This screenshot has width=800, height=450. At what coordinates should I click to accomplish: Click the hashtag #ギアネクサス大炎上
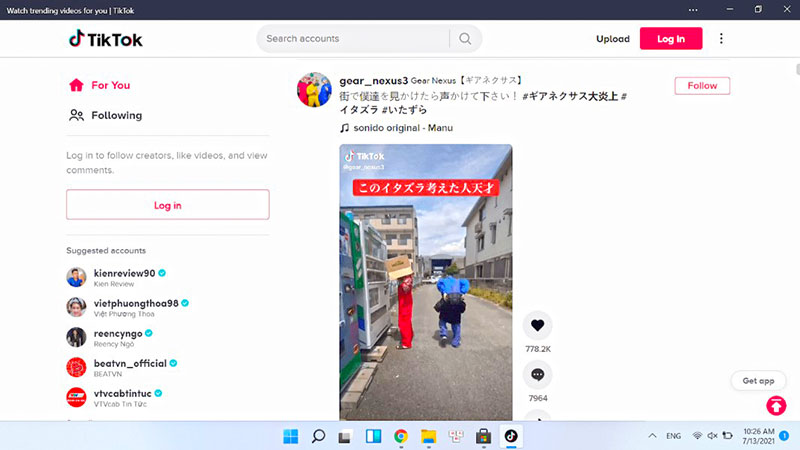(570, 96)
